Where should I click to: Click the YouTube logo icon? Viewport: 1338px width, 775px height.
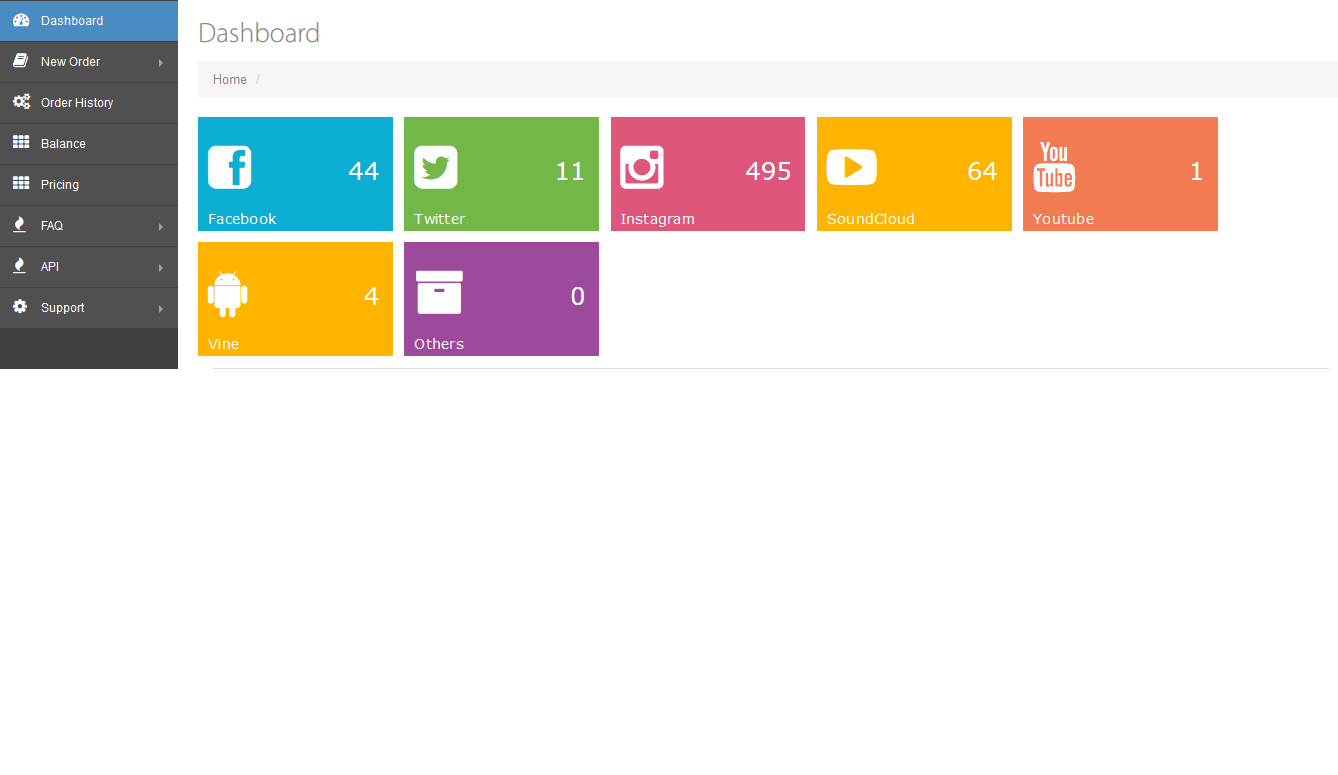(x=1054, y=167)
